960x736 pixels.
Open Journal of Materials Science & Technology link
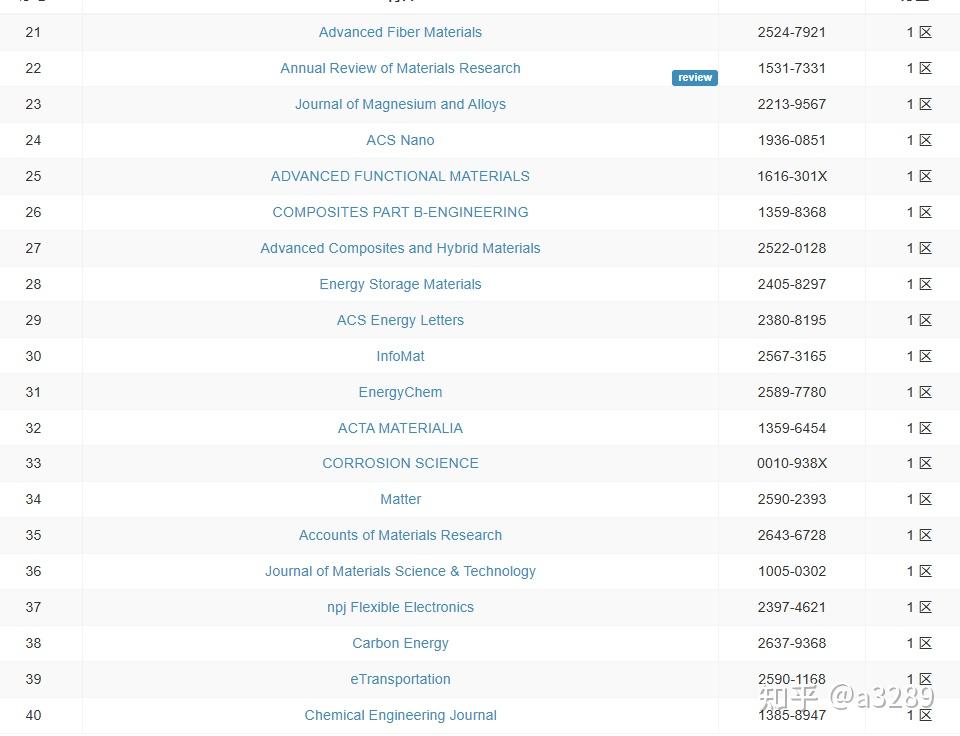(x=400, y=571)
